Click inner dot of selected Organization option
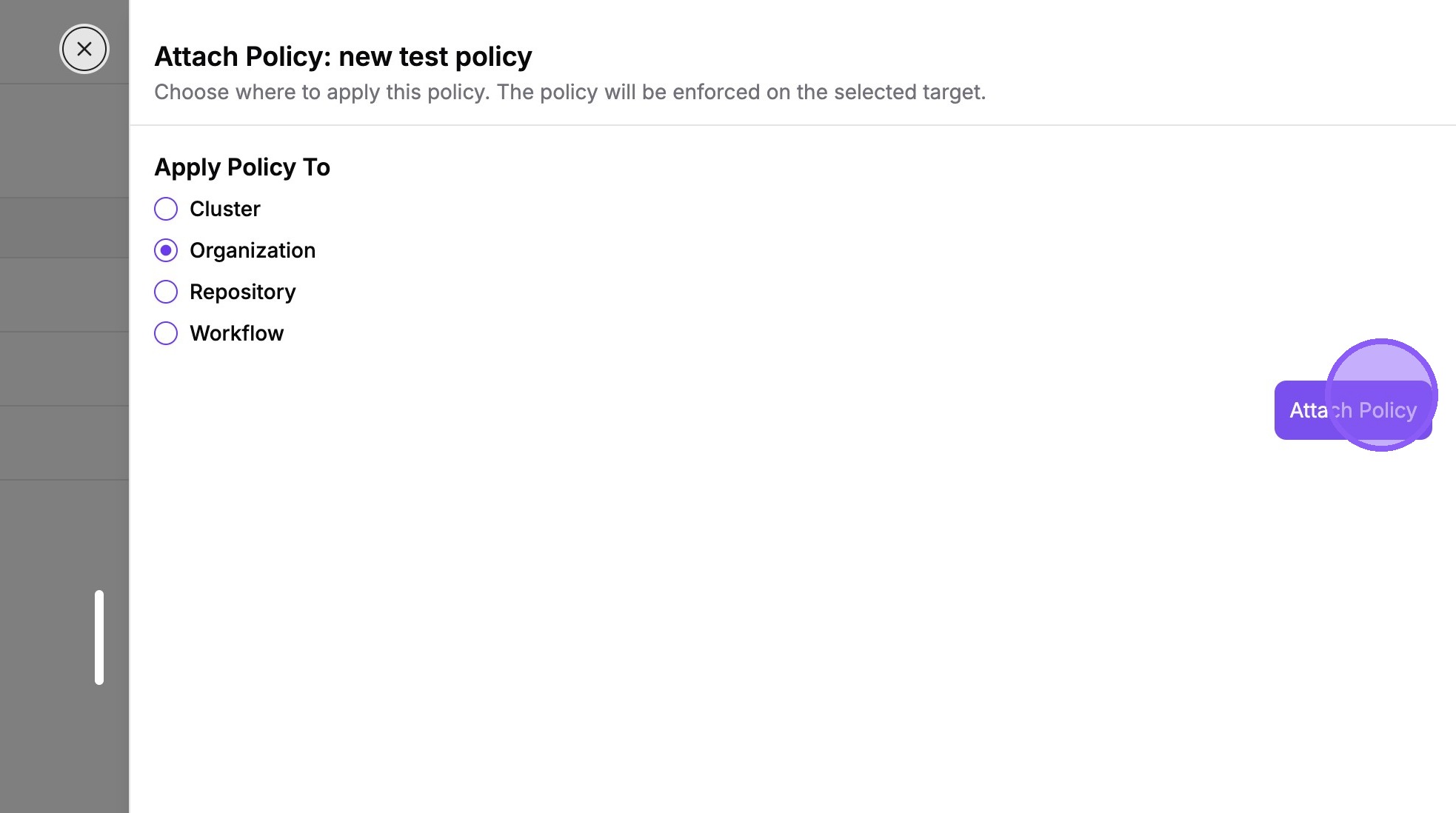This screenshot has width=1456, height=813. pos(166,250)
